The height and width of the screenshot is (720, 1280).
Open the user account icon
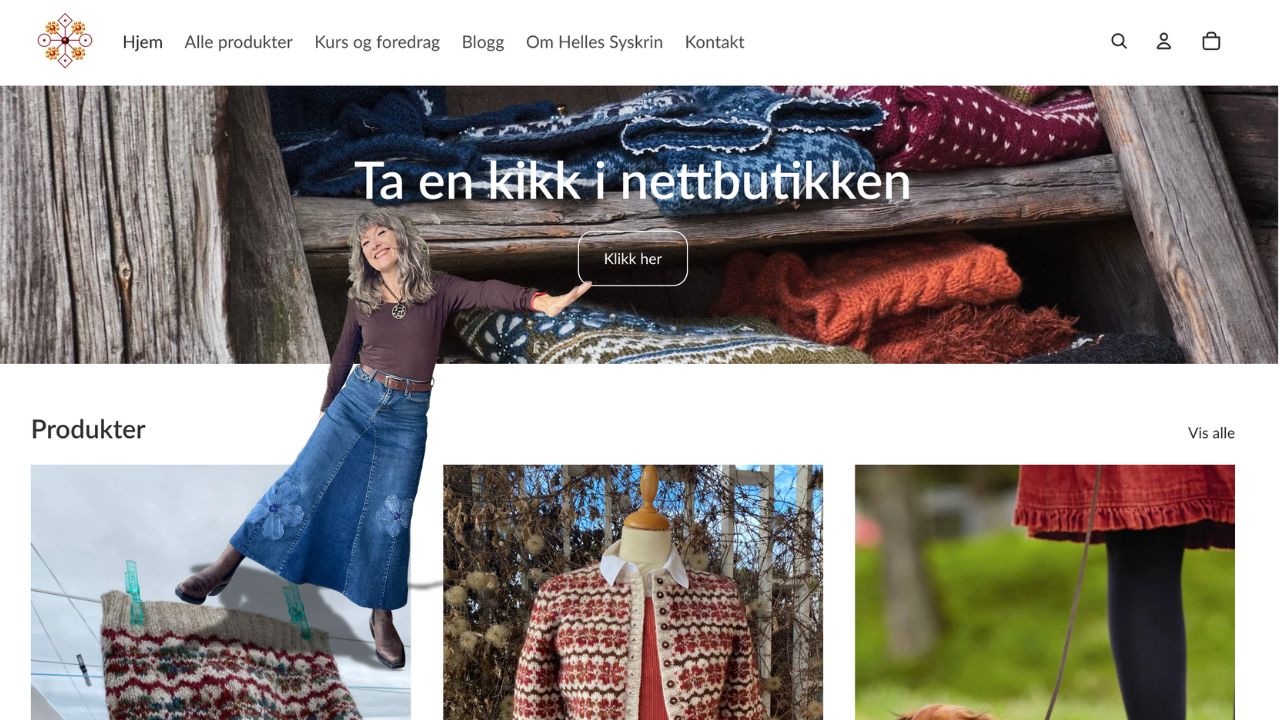point(1164,41)
